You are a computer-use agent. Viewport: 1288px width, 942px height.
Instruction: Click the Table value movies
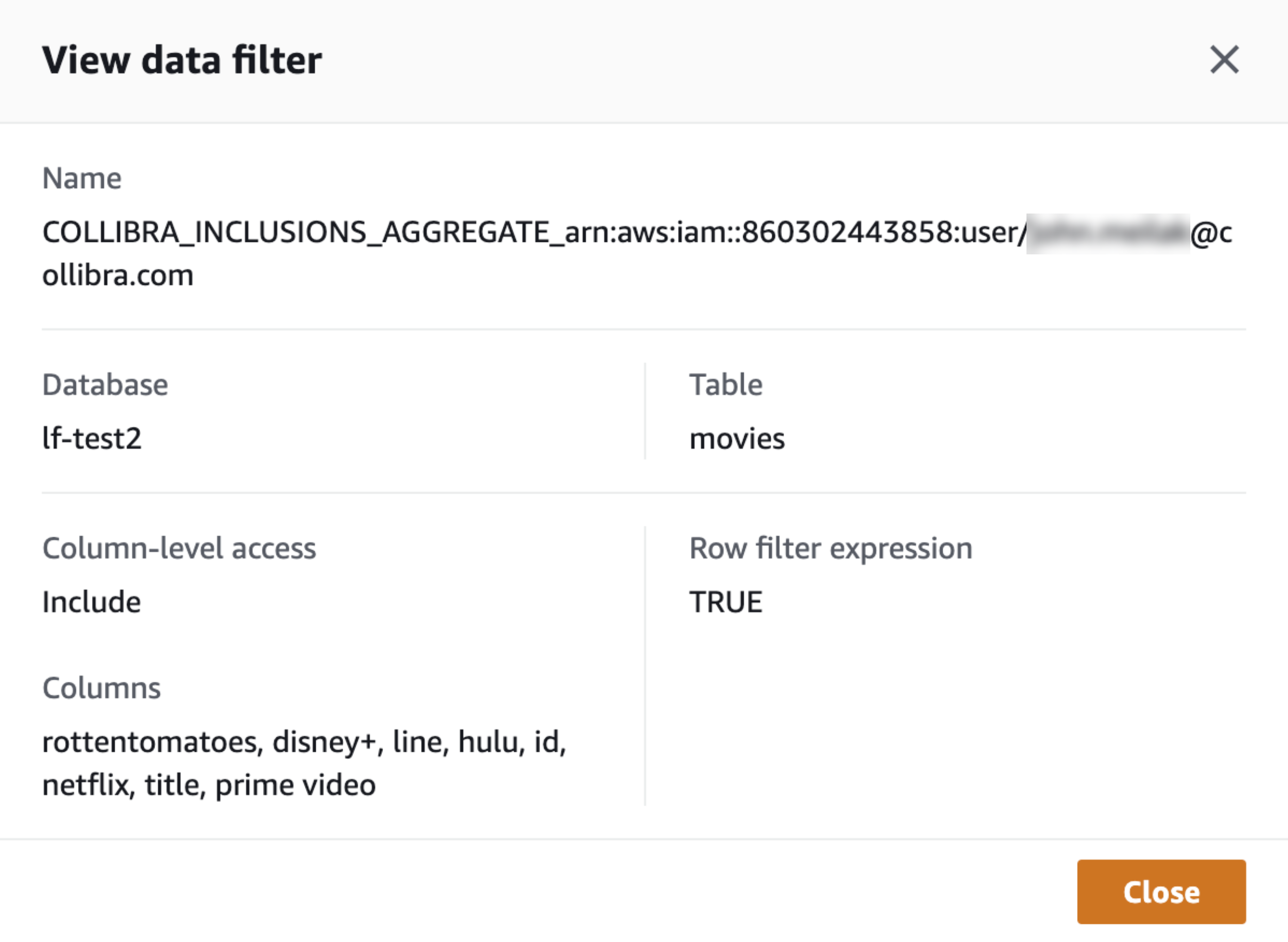click(x=738, y=439)
